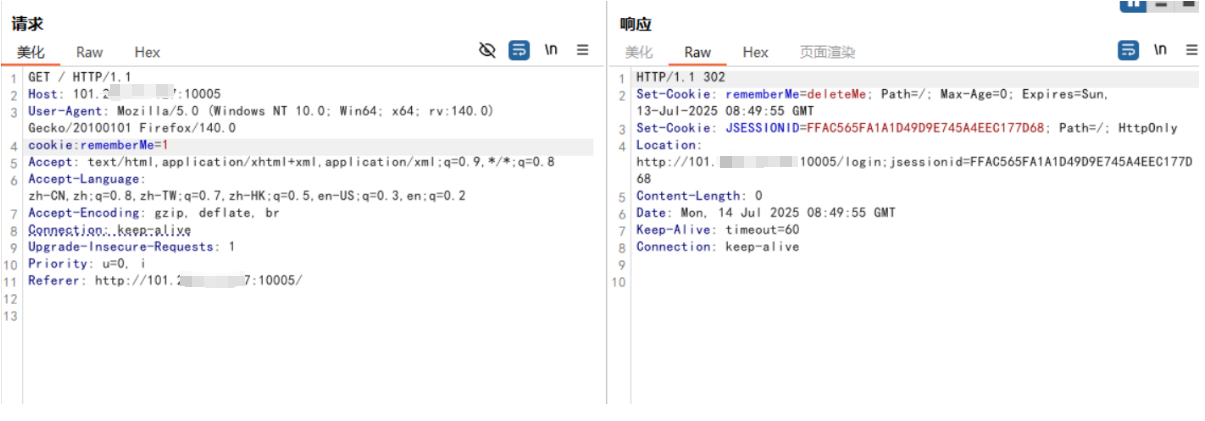Select the 美化 tab in request panel
The image size is (1205, 421).
[31, 52]
